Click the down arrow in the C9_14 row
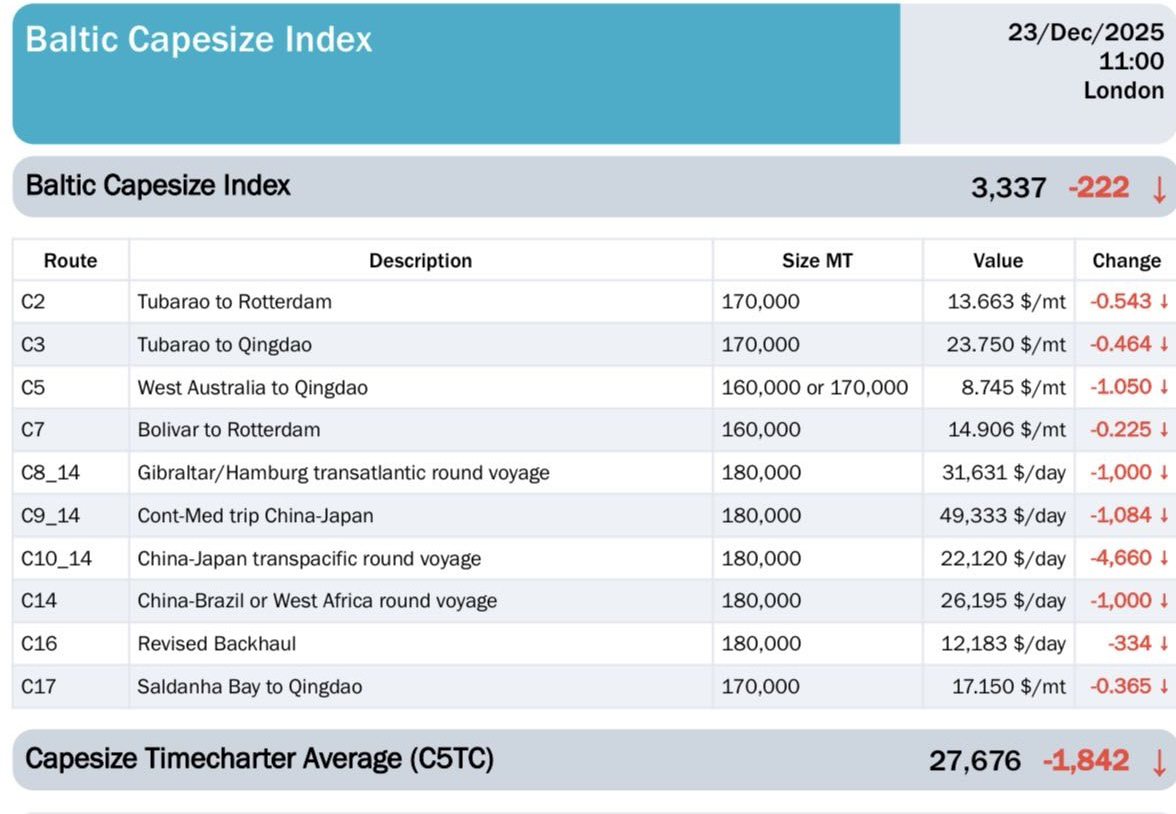 [1164, 515]
